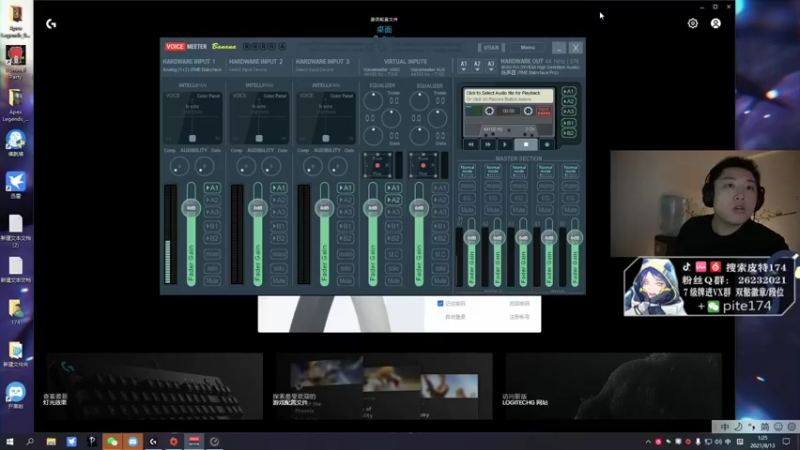Change Normal mode on master bus A1
Image resolution: width=800 pixels, height=450 pixels.
click(x=467, y=170)
